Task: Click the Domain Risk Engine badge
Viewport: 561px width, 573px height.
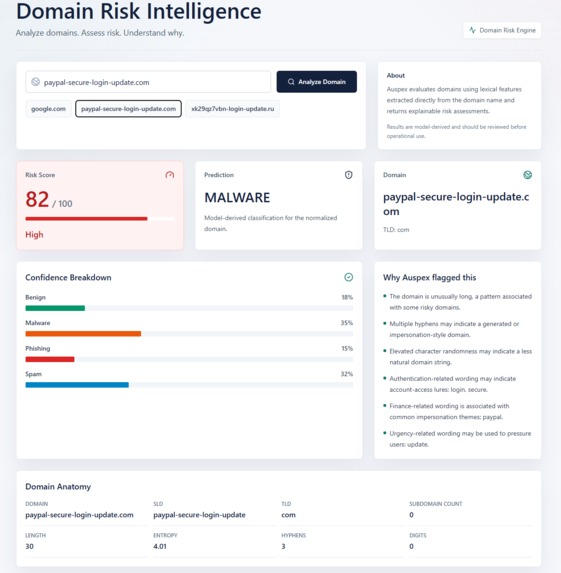Action: [502, 30]
